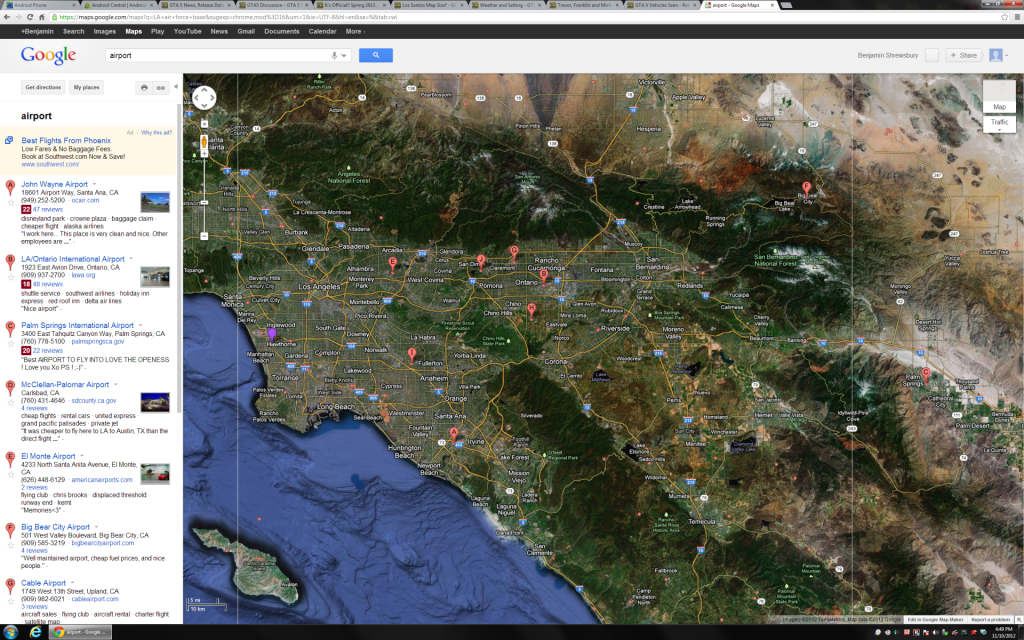
Task: Click the voice search microphone icon
Action: tap(334, 56)
